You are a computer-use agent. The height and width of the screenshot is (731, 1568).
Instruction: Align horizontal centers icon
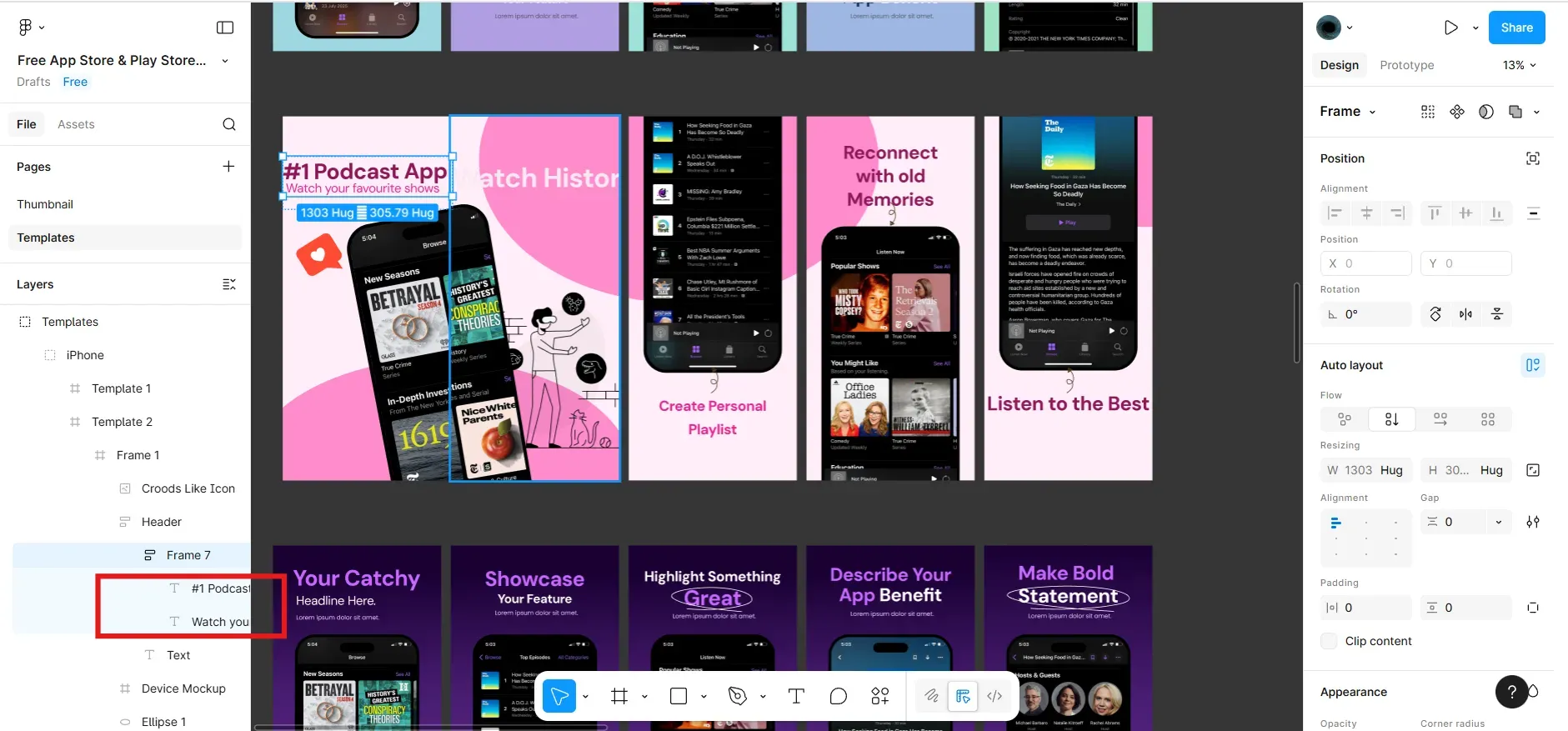pyautogui.click(x=1366, y=213)
